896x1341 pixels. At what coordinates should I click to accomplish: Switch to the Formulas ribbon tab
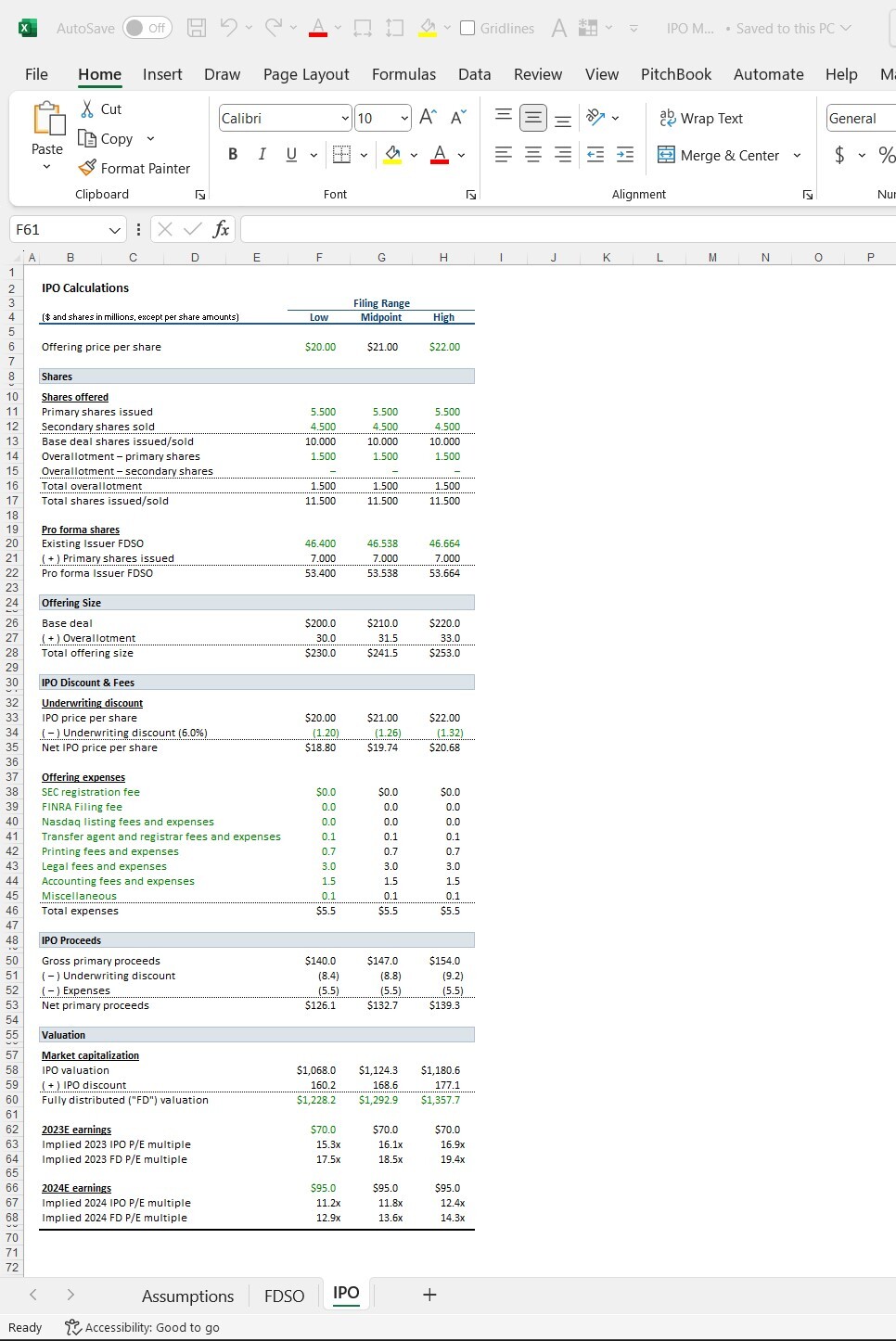pyautogui.click(x=403, y=74)
